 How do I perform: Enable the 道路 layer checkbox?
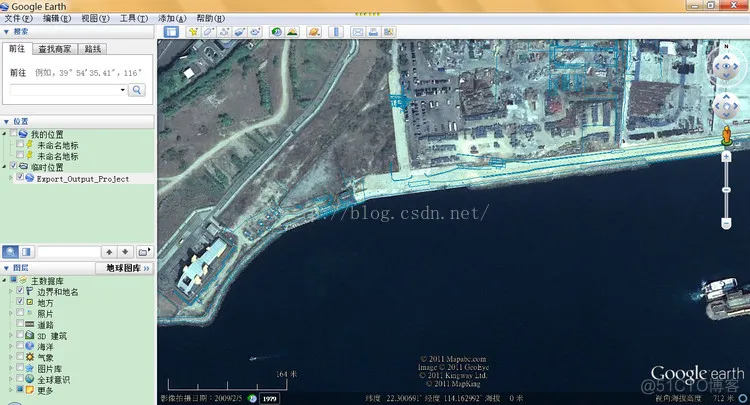click(20, 323)
